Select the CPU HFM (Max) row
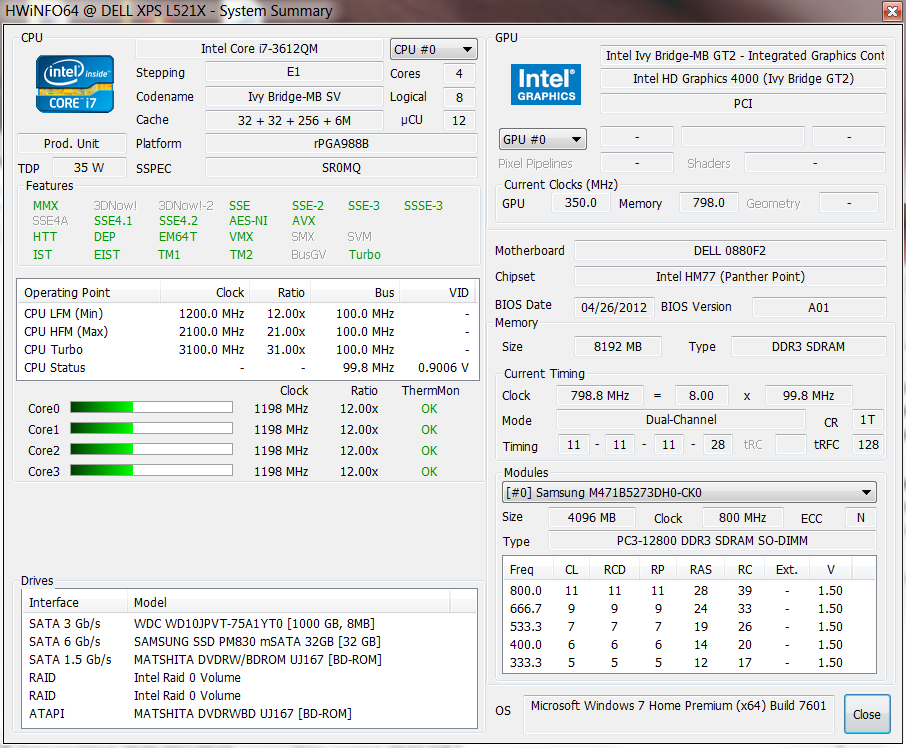 (247, 332)
